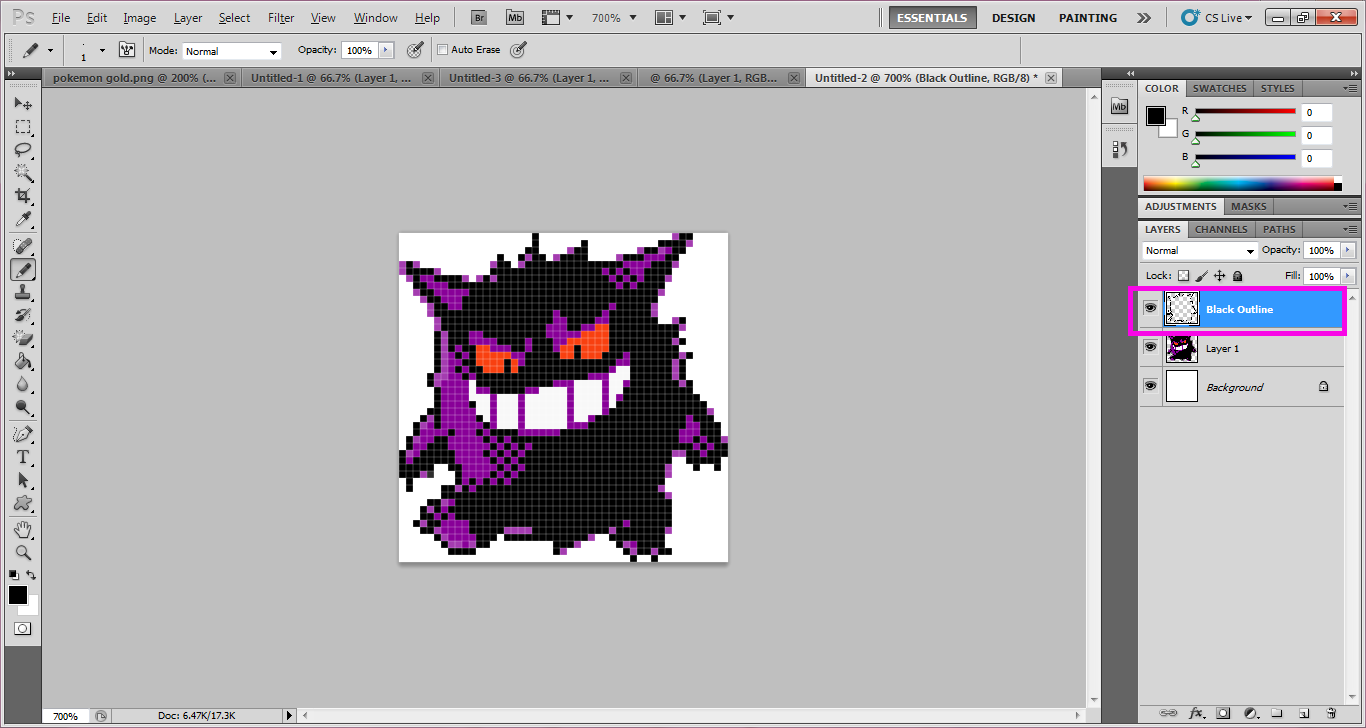Switch to Painting workspace
Viewport: 1366px width, 728px height.
1088,18
